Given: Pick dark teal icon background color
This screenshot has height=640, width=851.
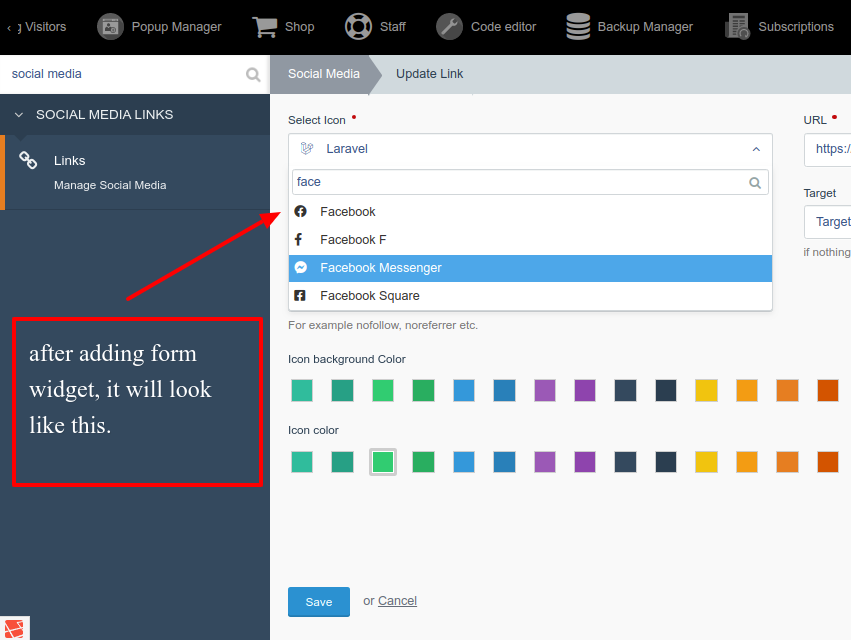Looking at the screenshot, I should point(342,390).
